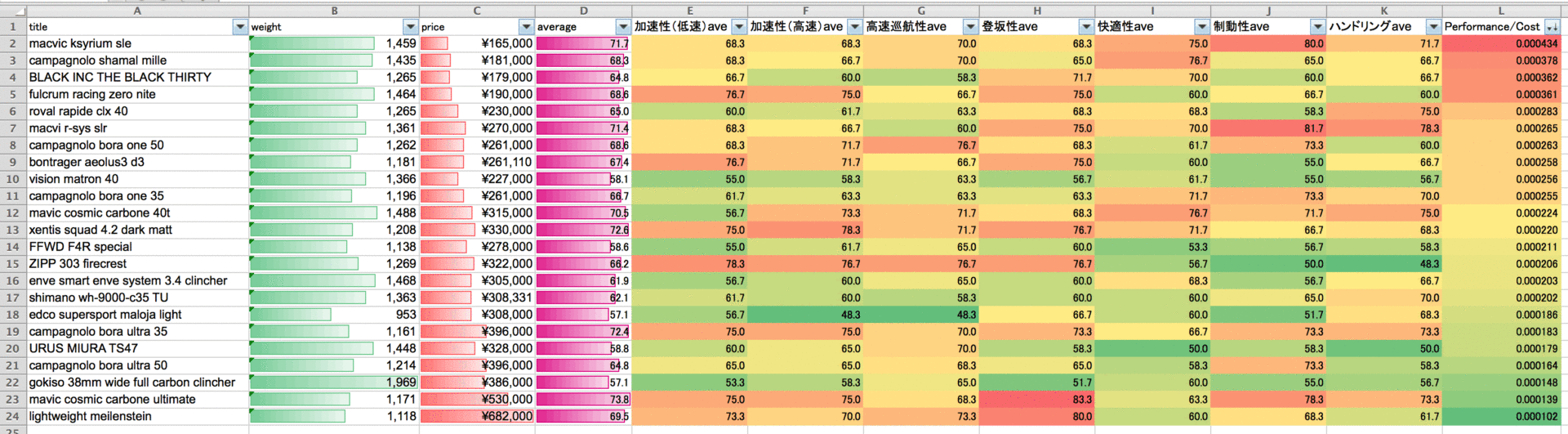The width and height of the screenshot is (1568, 434).
Task: Expand the ハンドリングave filter dropdown
Action: coord(1432,27)
